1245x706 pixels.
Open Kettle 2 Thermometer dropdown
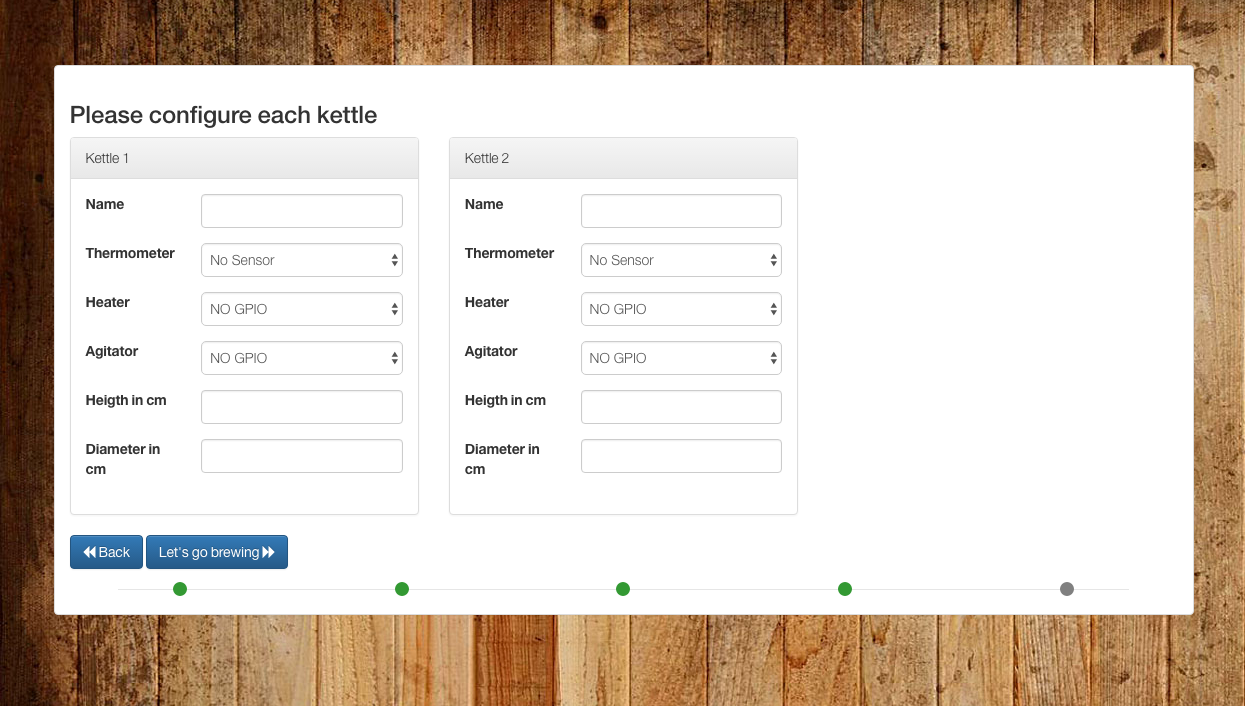pos(680,260)
